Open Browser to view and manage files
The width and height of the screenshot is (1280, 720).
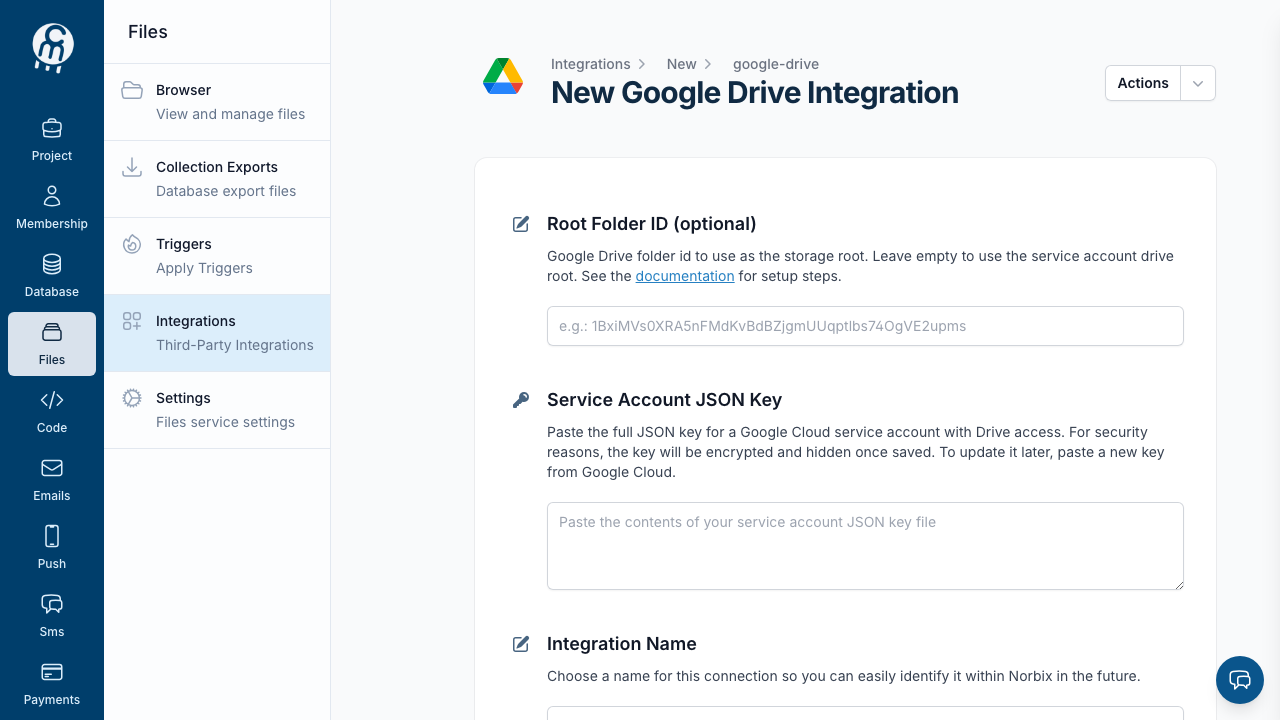[x=217, y=102]
